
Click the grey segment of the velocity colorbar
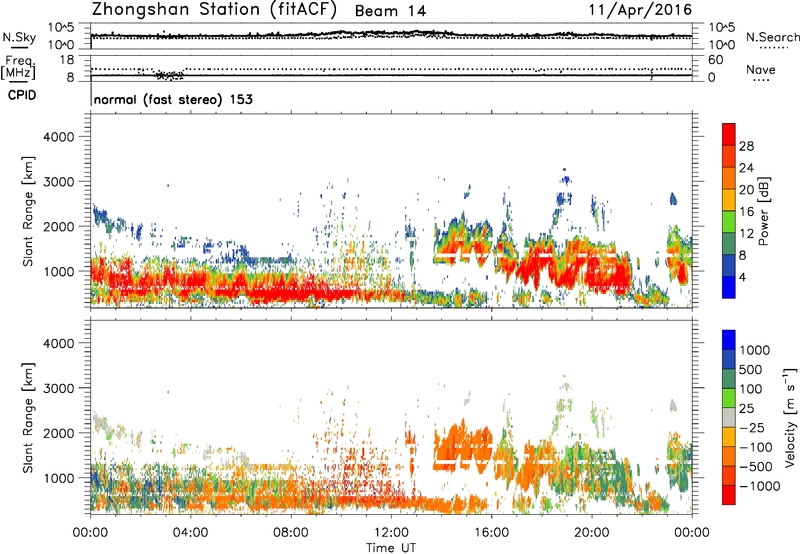coord(729,417)
